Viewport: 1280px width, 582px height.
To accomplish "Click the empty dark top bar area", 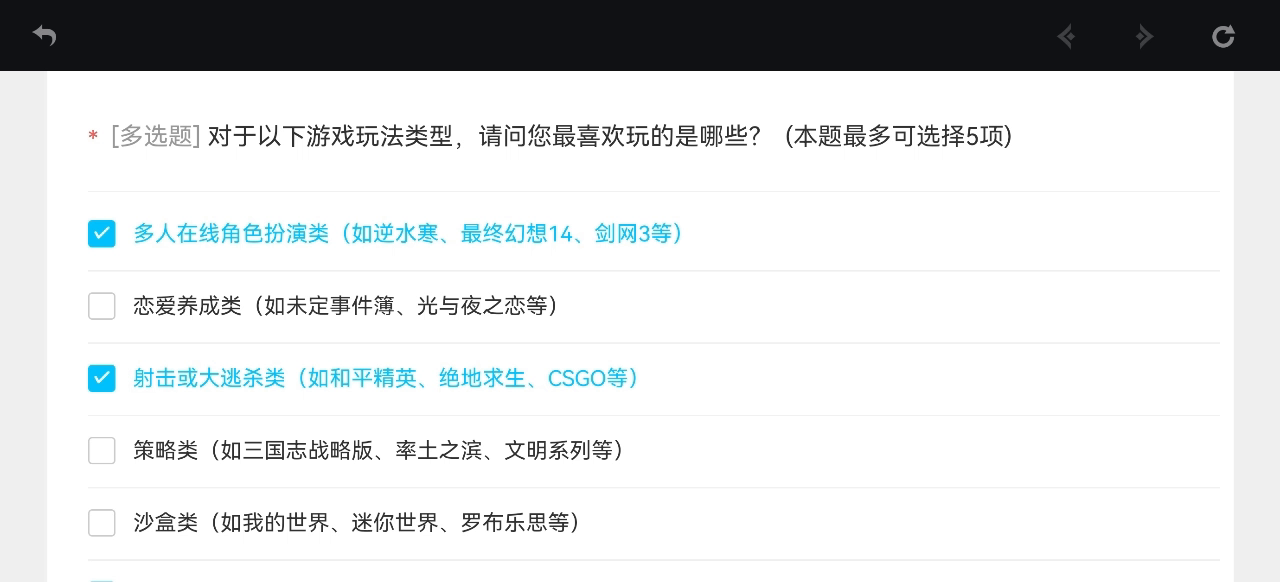I will tap(550, 36).
